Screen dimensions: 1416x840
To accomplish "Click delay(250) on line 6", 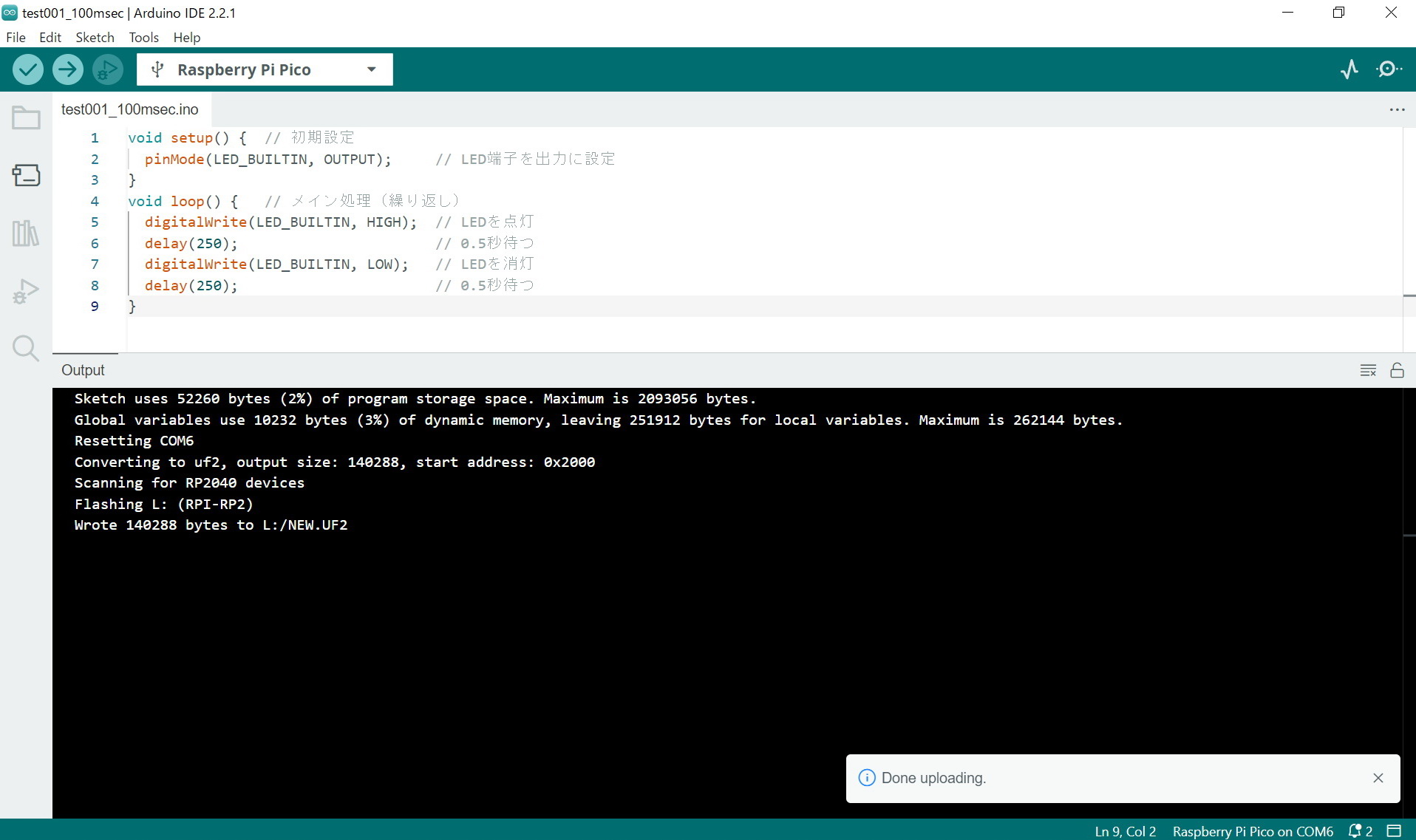I will click(x=191, y=244).
